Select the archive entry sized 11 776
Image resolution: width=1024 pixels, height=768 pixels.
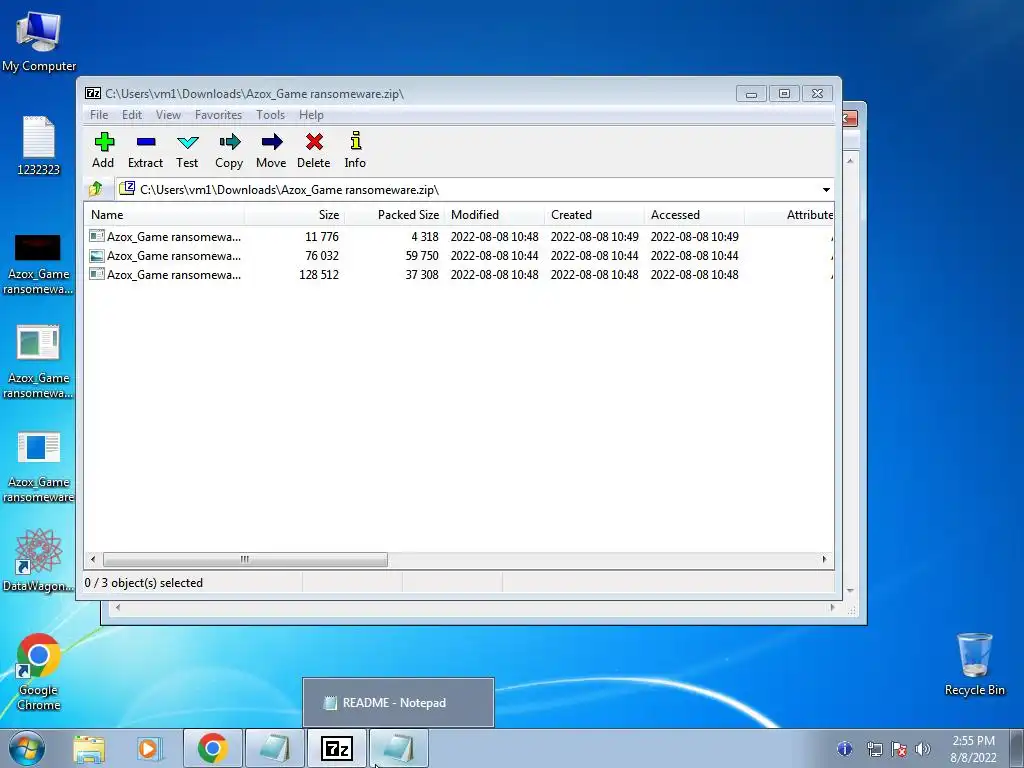459,236
